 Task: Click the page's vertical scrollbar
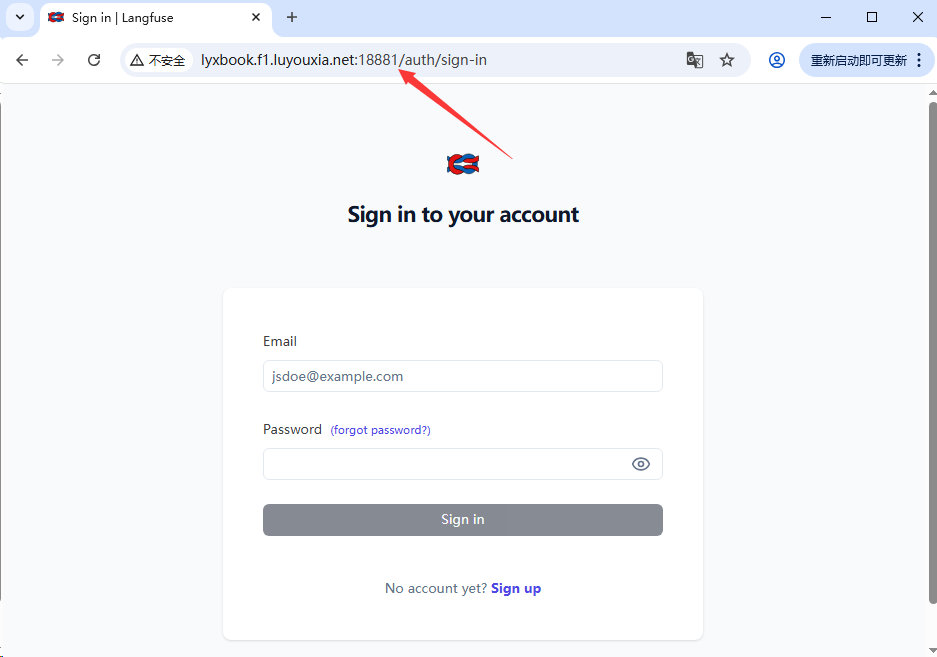(x=932, y=350)
